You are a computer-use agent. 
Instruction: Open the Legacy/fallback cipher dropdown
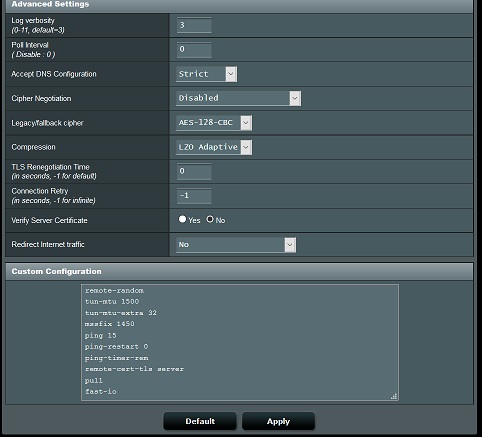(x=214, y=123)
